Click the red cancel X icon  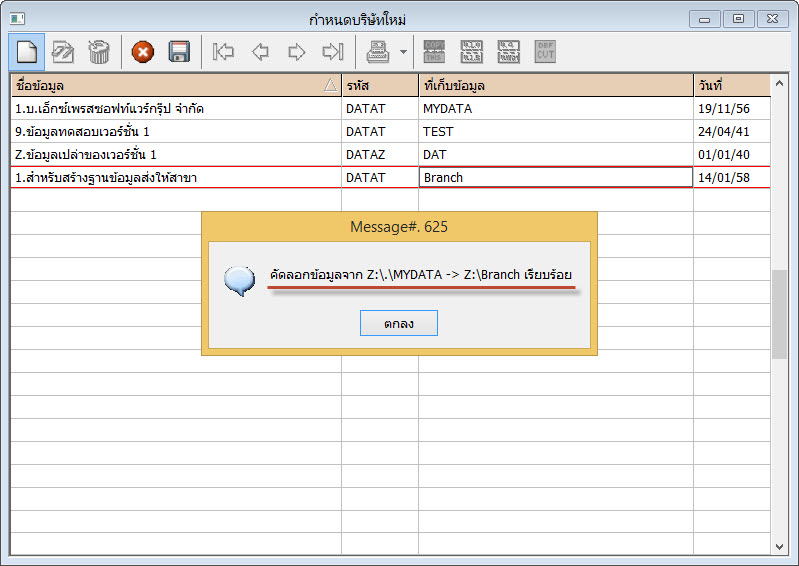click(x=143, y=51)
